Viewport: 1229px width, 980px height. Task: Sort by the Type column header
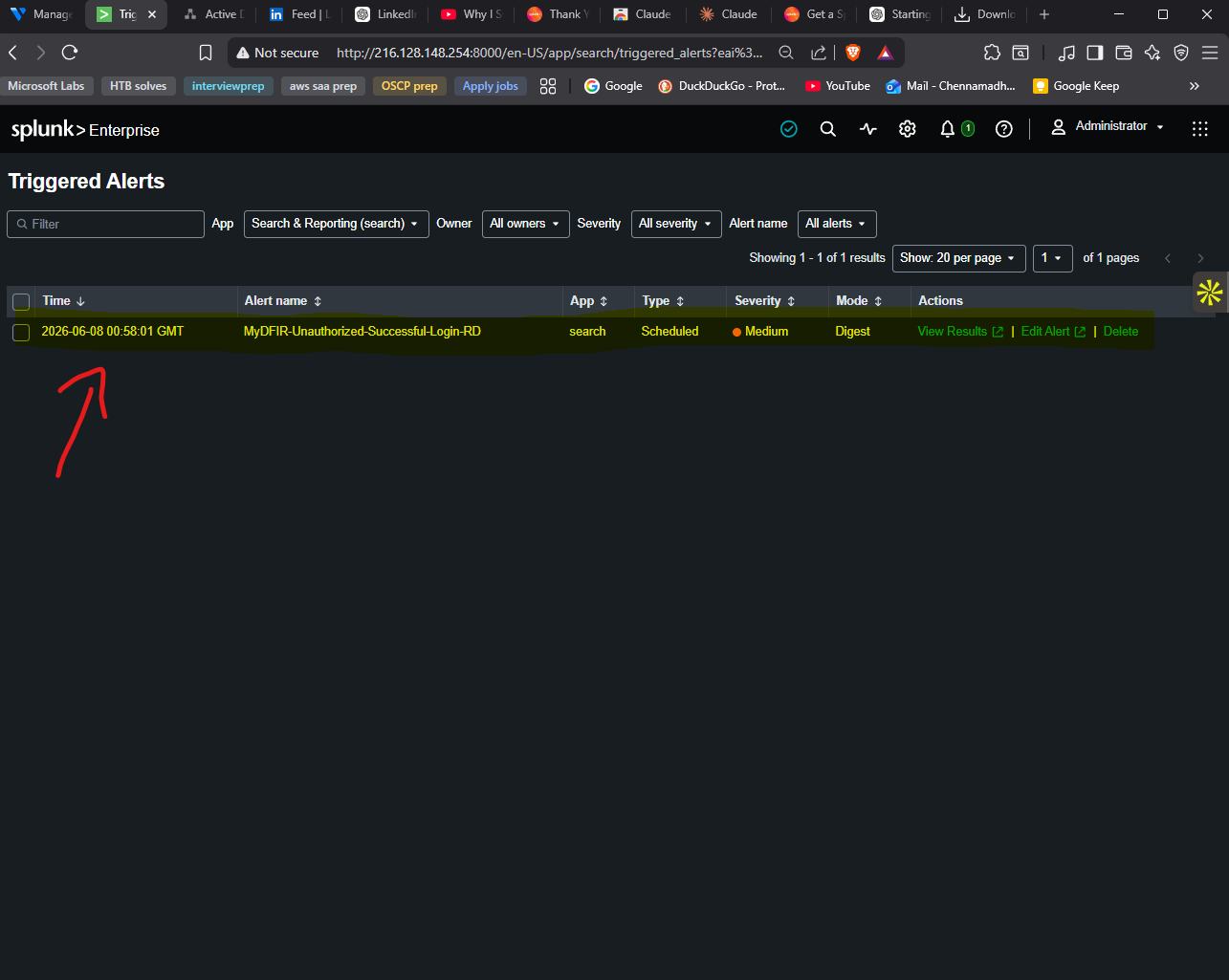pyautogui.click(x=663, y=300)
